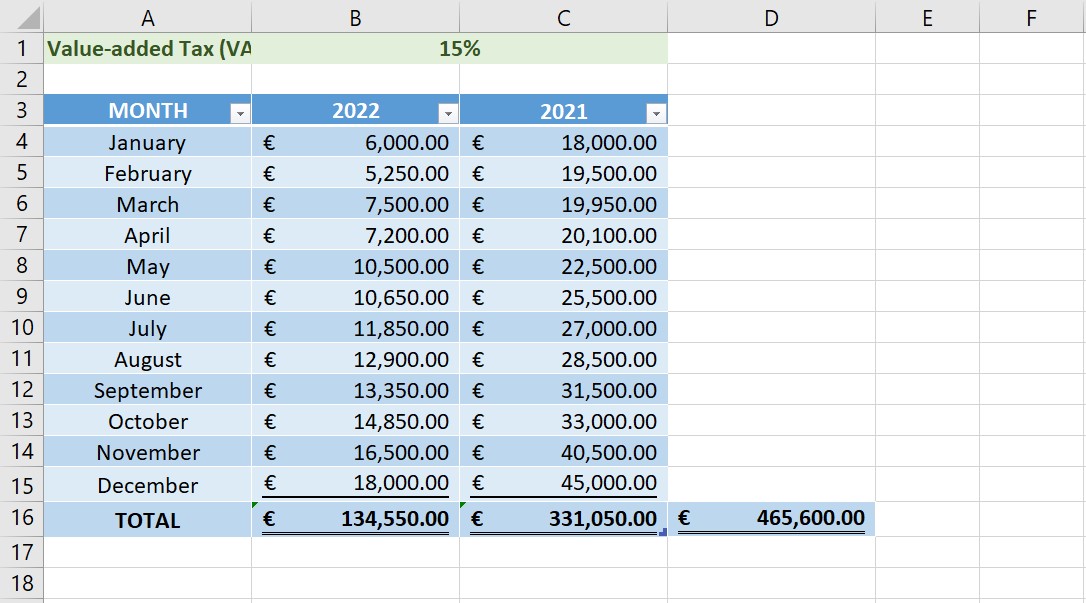
Task: Select the 12,900.00 August 2022 value
Action: [355, 359]
